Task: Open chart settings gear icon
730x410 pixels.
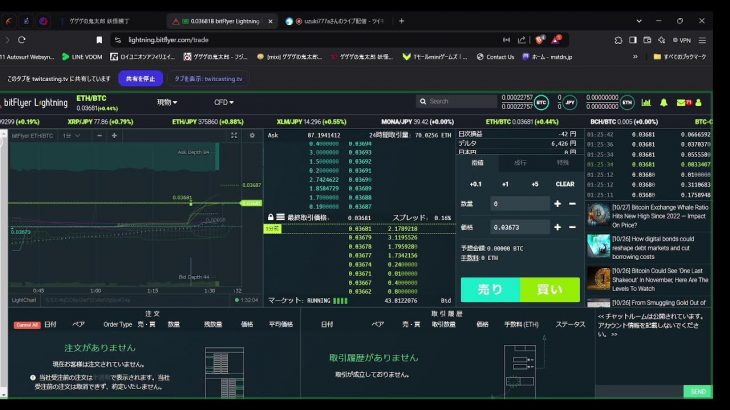Action: tap(251, 135)
